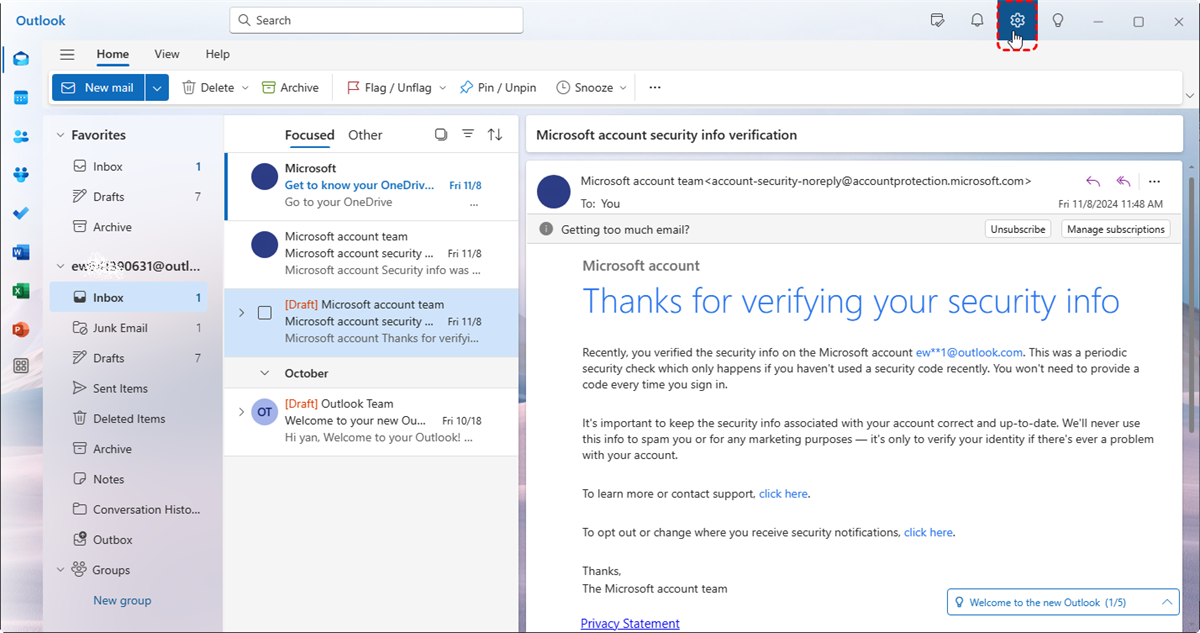
Task: Launch Word from the left rail
Action: (20, 252)
